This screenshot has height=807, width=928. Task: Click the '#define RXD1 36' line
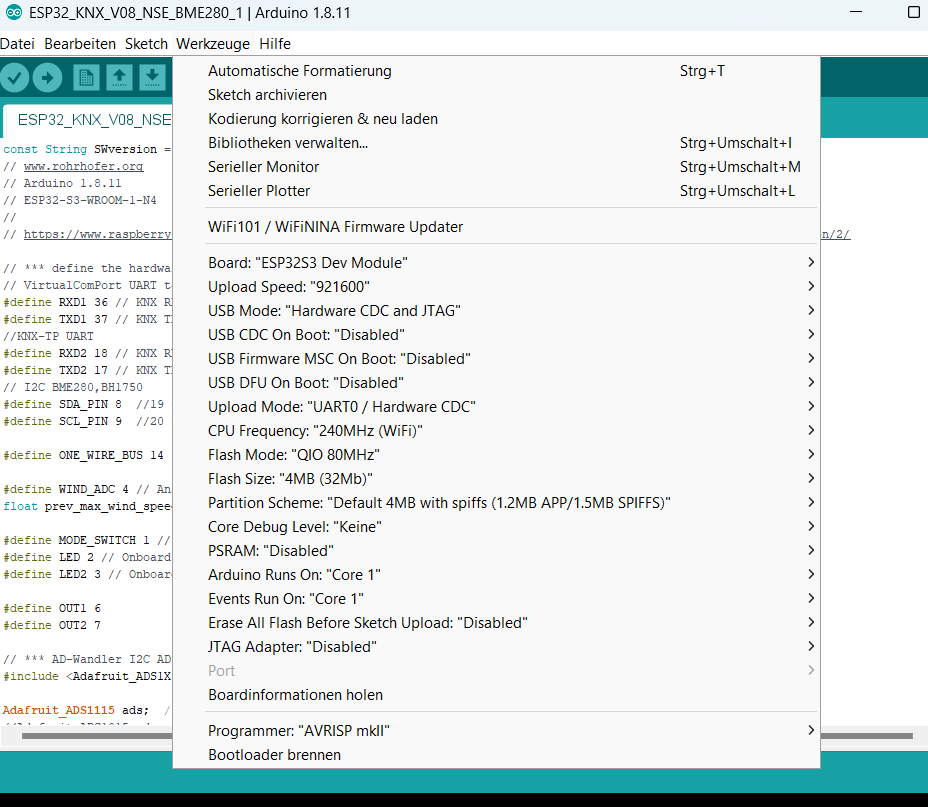tap(87, 302)
